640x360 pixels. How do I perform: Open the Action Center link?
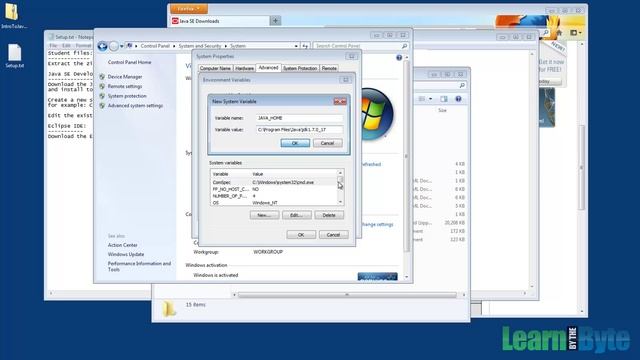pos(122,245)
